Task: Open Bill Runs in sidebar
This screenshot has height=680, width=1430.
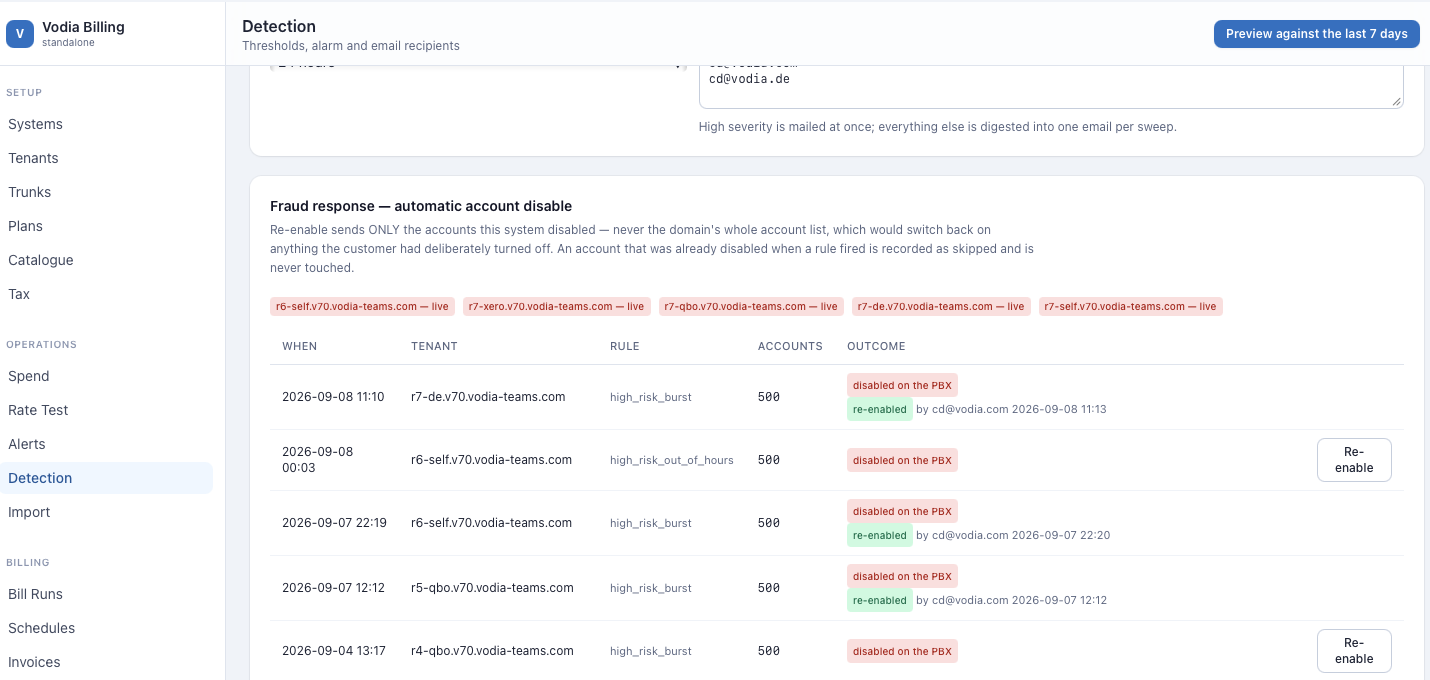Action: [x=35, y=594]
